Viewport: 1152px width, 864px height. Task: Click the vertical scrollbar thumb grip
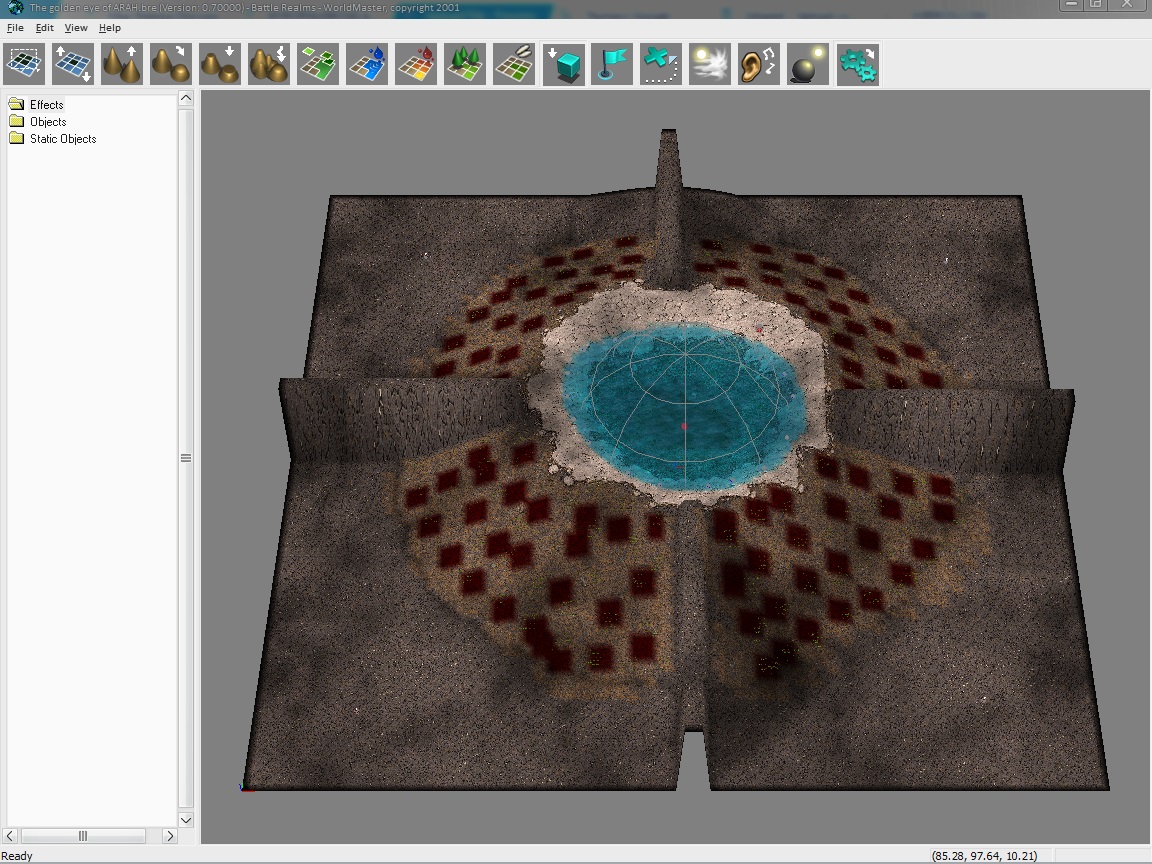pyautogui.click(x=186, y=458)
